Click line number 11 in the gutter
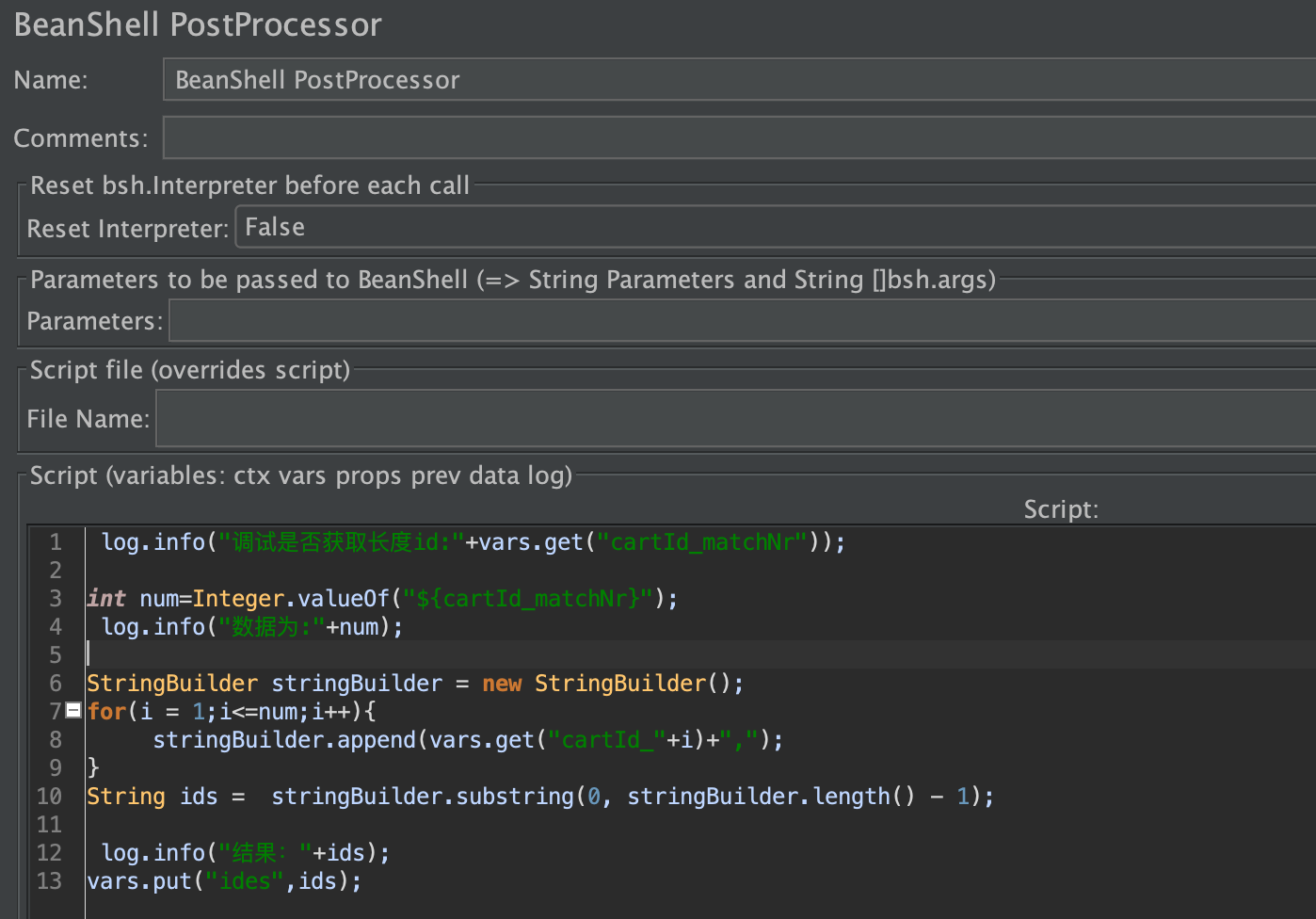 49,825
